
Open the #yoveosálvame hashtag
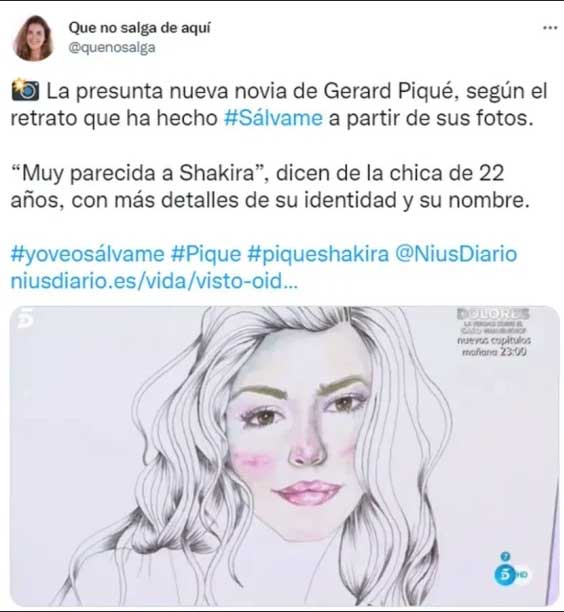coord(87,254)
